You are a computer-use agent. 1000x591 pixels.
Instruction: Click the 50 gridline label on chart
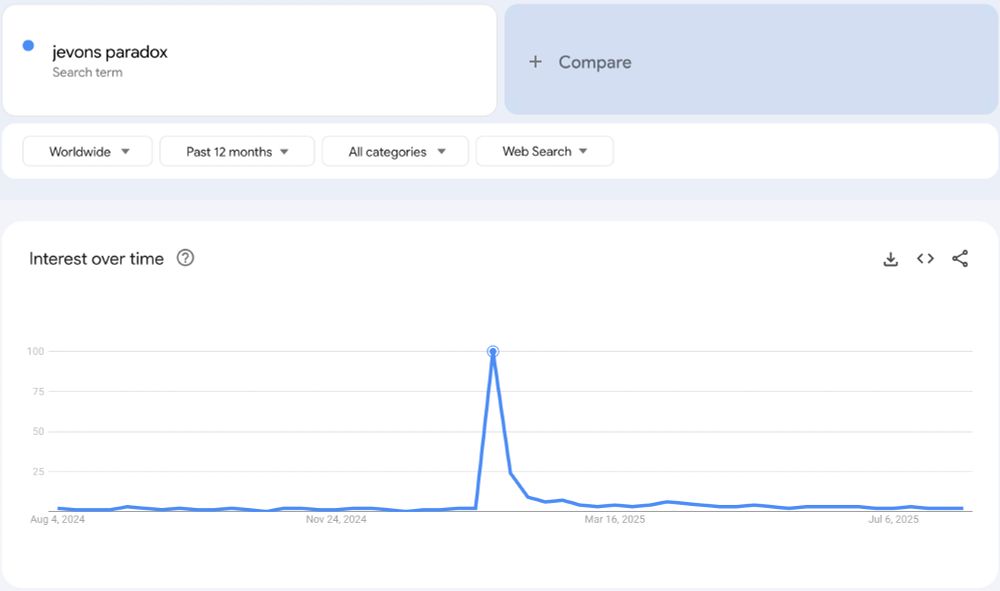click(38, 432)
